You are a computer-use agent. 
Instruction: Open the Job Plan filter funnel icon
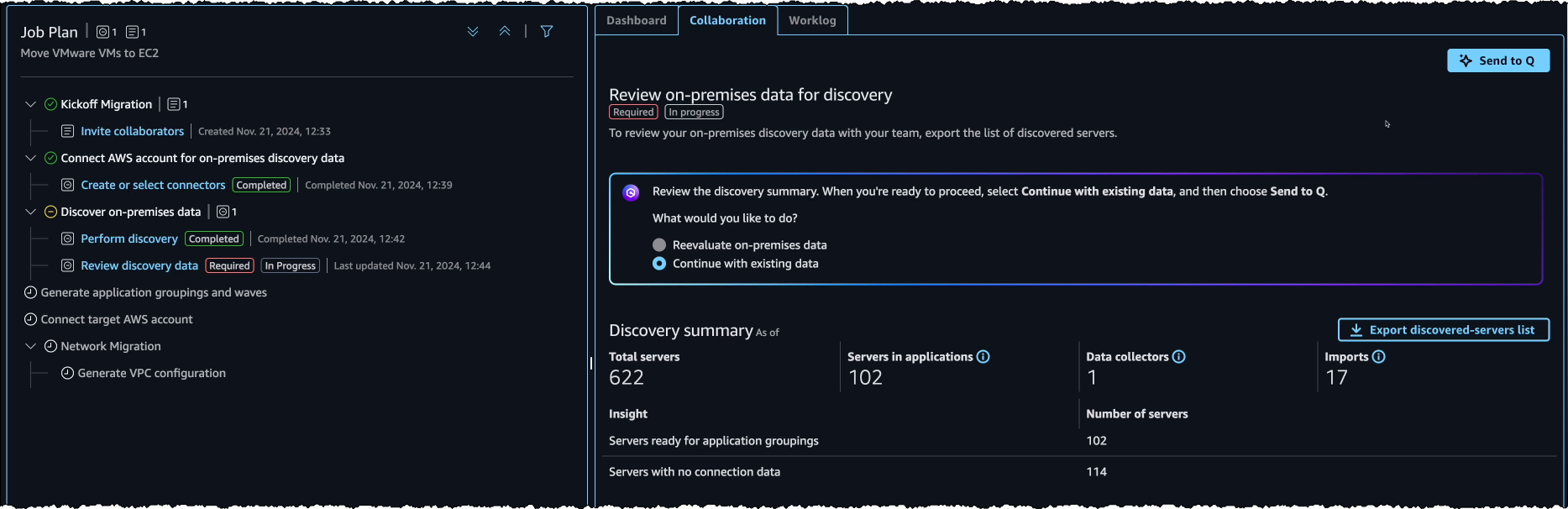(547, 31)
